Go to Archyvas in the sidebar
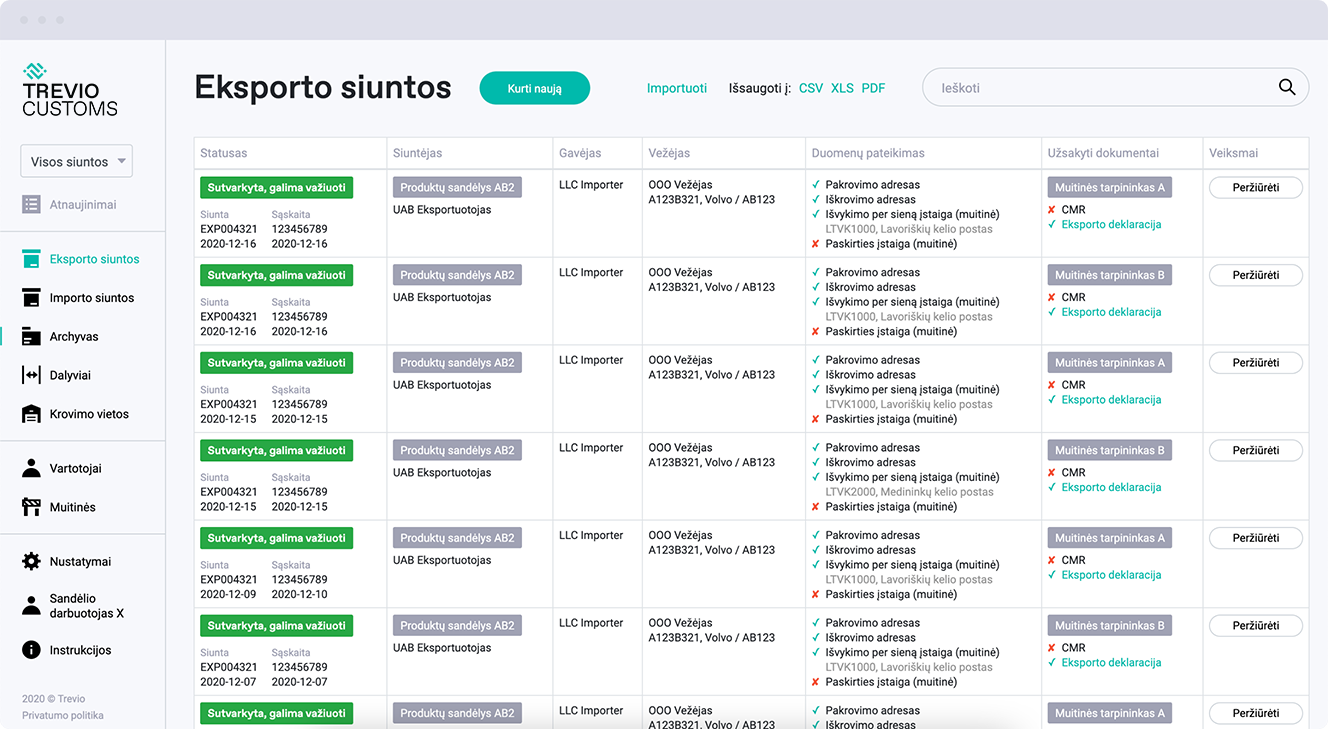The image size is (1328, 729). click(74, 337)
